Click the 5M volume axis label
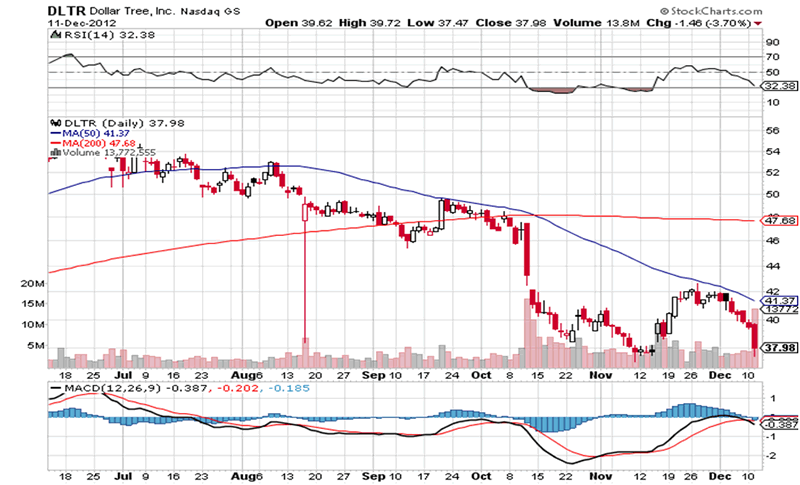This screenshot has height=485, width=800. coord(36,345)
